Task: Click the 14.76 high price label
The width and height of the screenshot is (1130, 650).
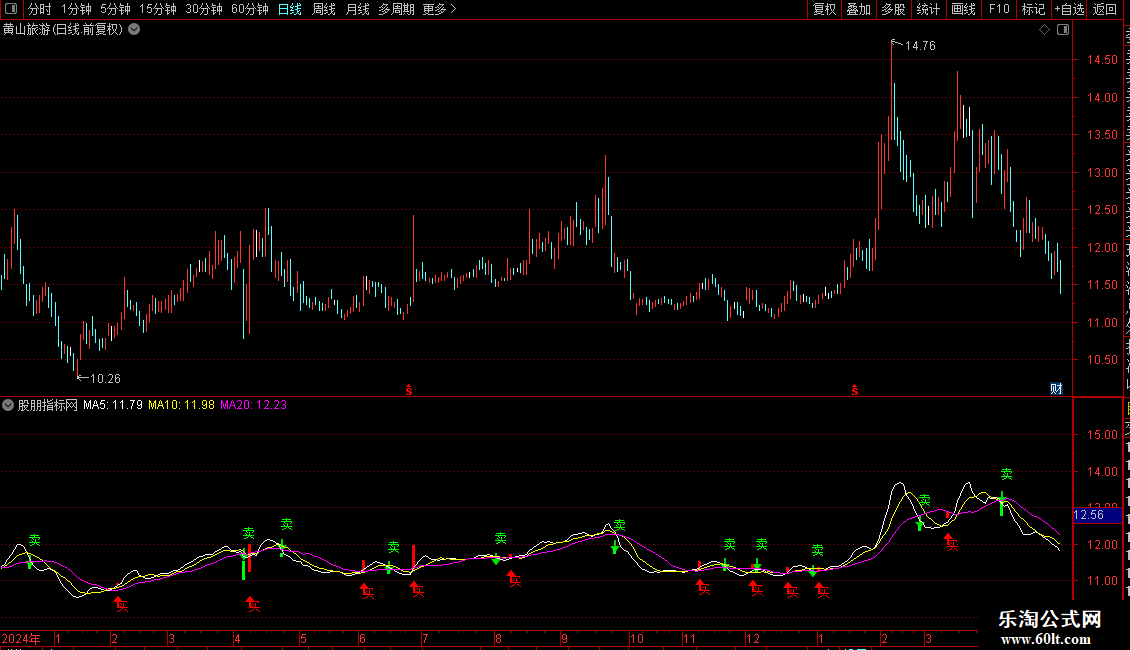Action: pyautogui.click(x=920, y=46)
